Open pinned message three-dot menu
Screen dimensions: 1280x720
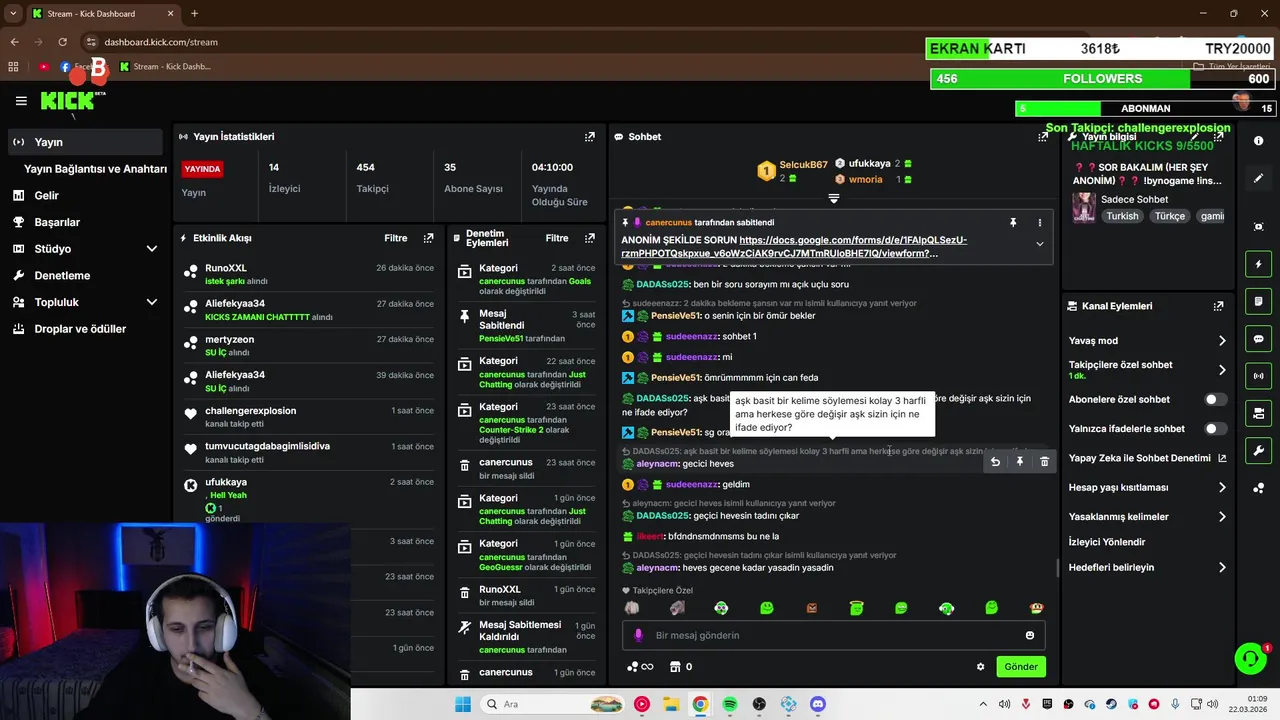tap(1039, 223)
